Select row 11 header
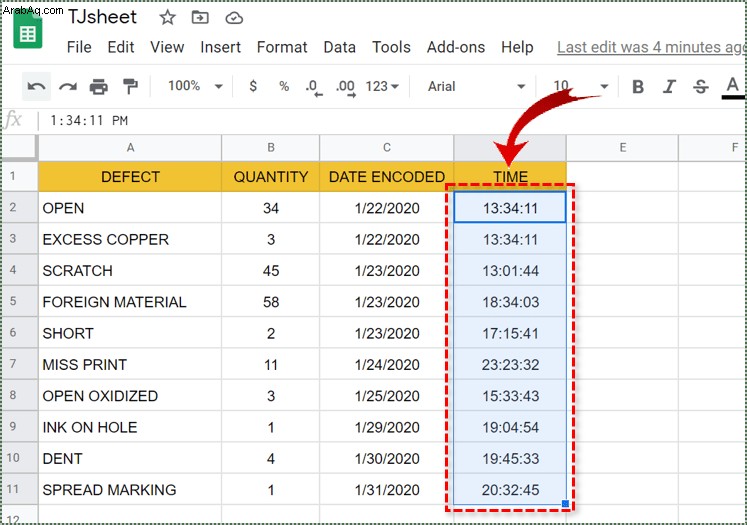 pos(19,489)
